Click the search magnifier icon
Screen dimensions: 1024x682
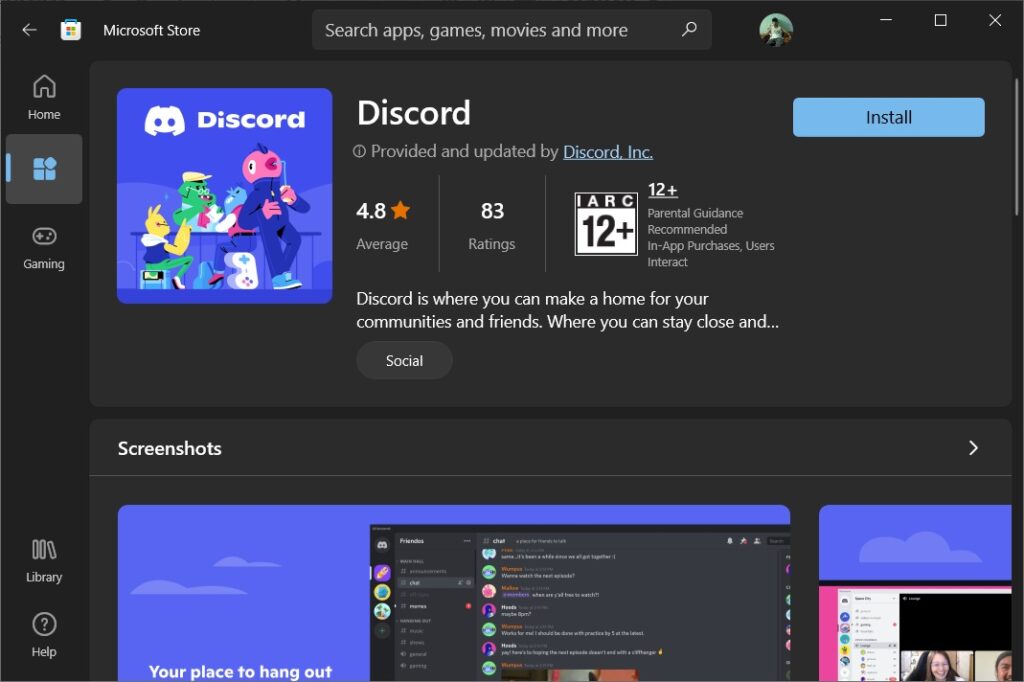pyautogui.click(x=688, y=30)
